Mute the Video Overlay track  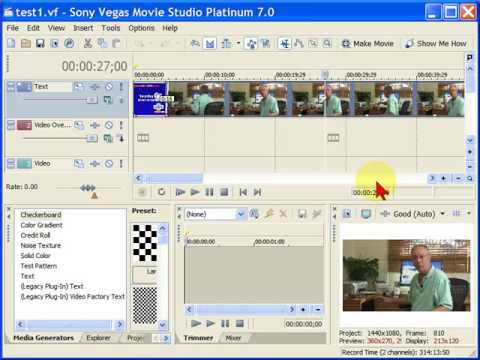click(109, 125)
